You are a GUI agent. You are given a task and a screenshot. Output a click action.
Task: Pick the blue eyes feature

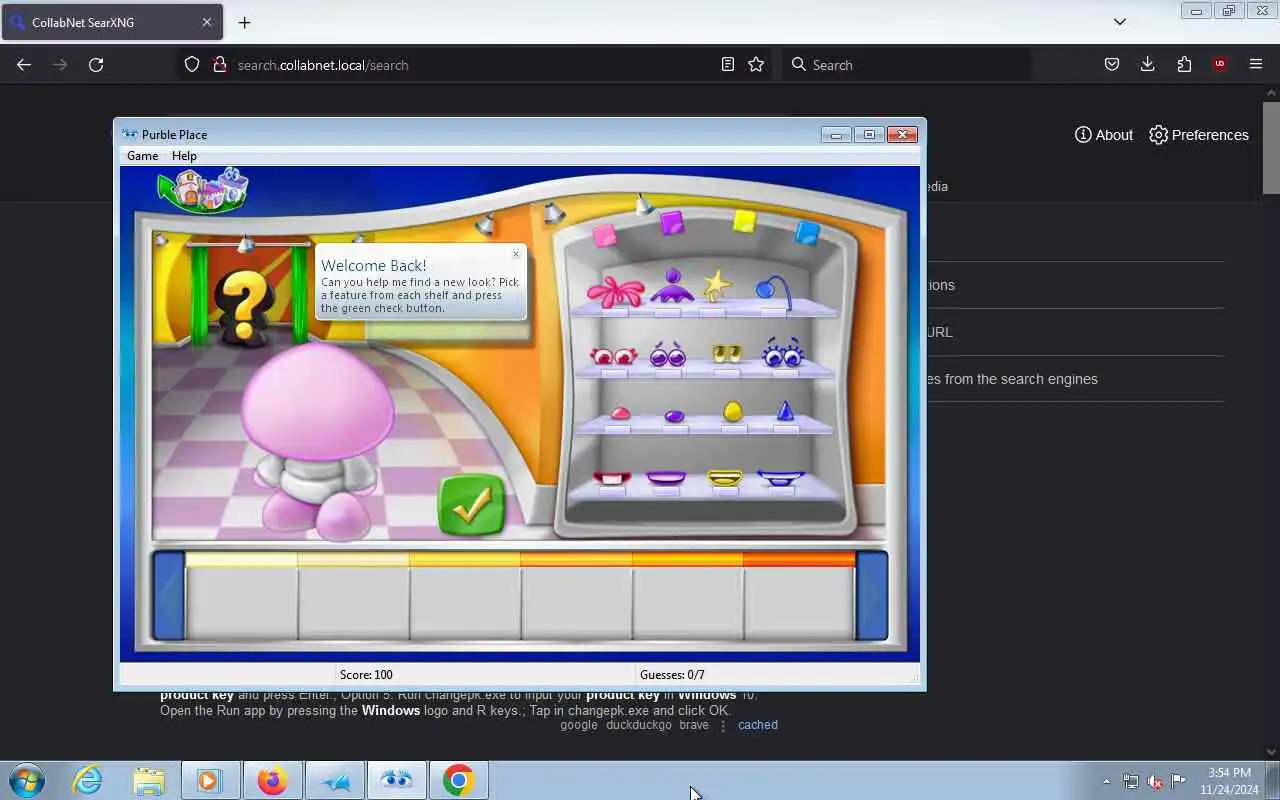click(783, 352)
